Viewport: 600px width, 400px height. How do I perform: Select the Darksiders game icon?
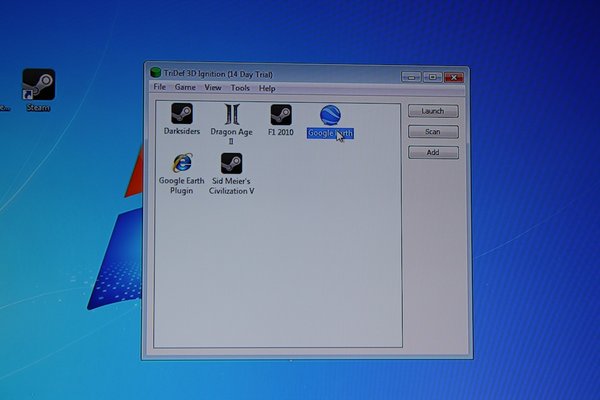tap(182, 113)
